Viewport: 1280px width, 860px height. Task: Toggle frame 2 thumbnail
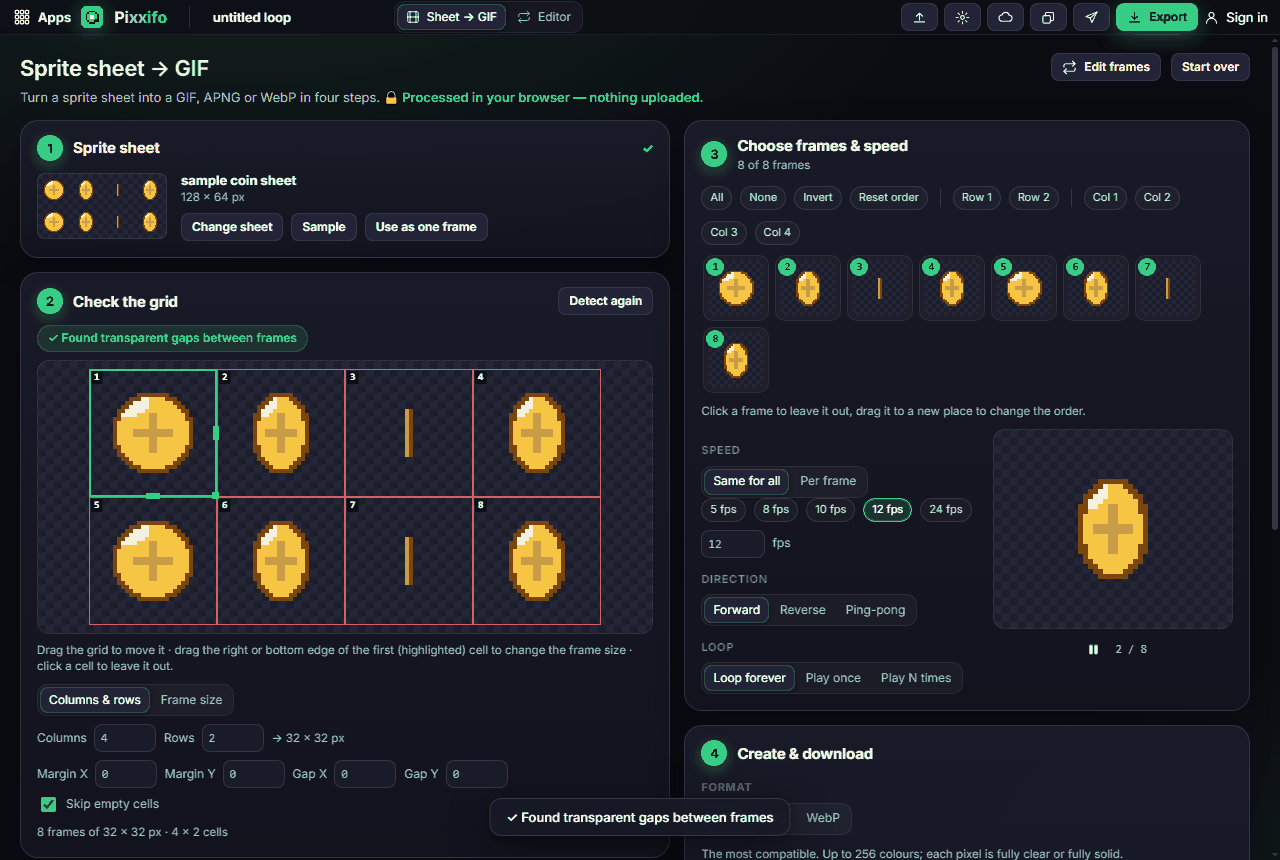[808, 288]
